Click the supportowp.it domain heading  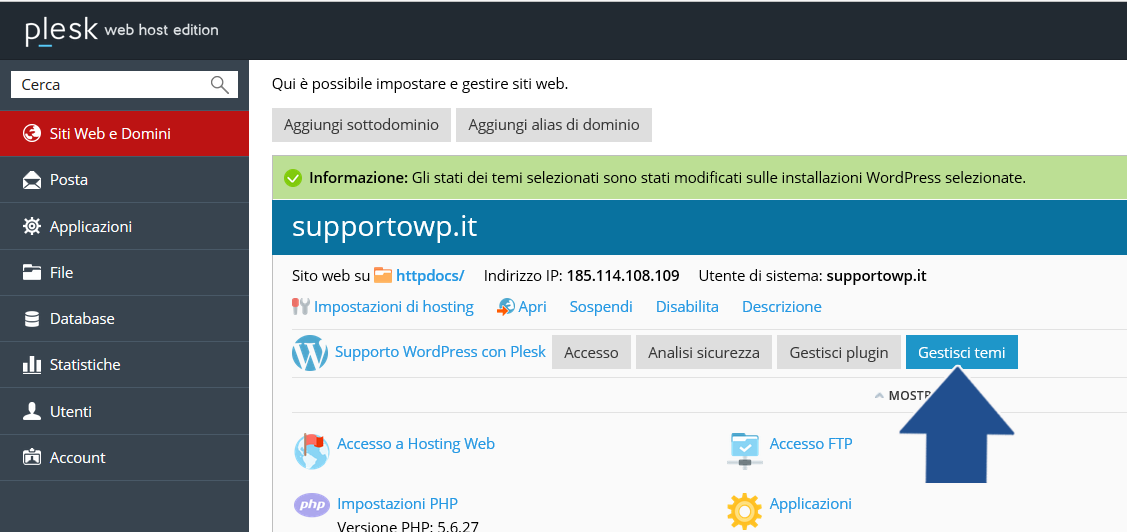click(x=385, y=226)
